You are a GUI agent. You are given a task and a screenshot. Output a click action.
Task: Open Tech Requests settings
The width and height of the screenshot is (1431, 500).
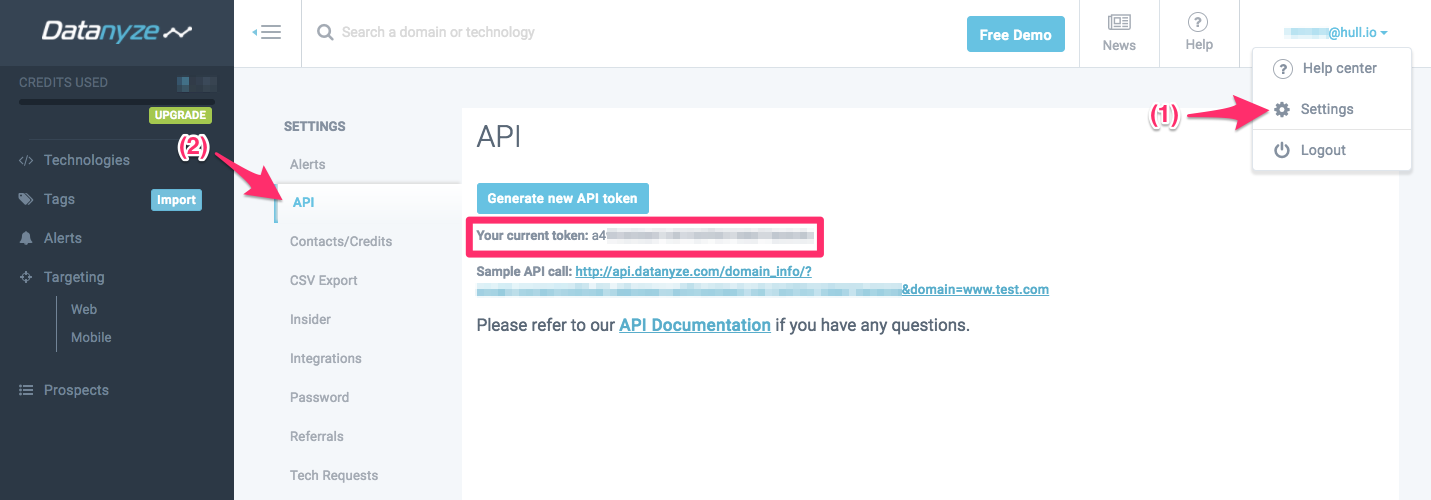[x=334, y=475]
